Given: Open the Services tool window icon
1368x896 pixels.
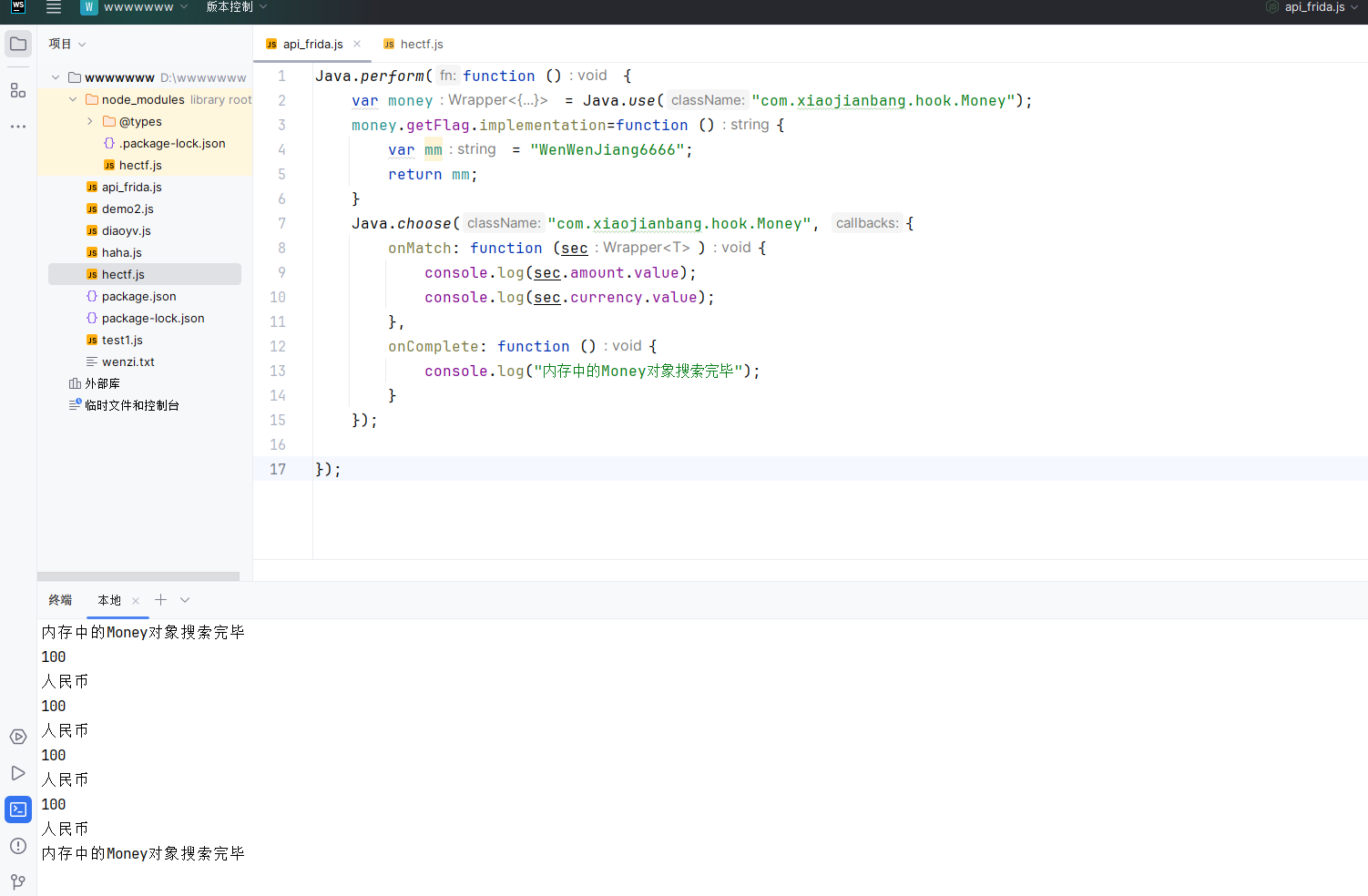Looking at the screenshot, I should 18,737.
